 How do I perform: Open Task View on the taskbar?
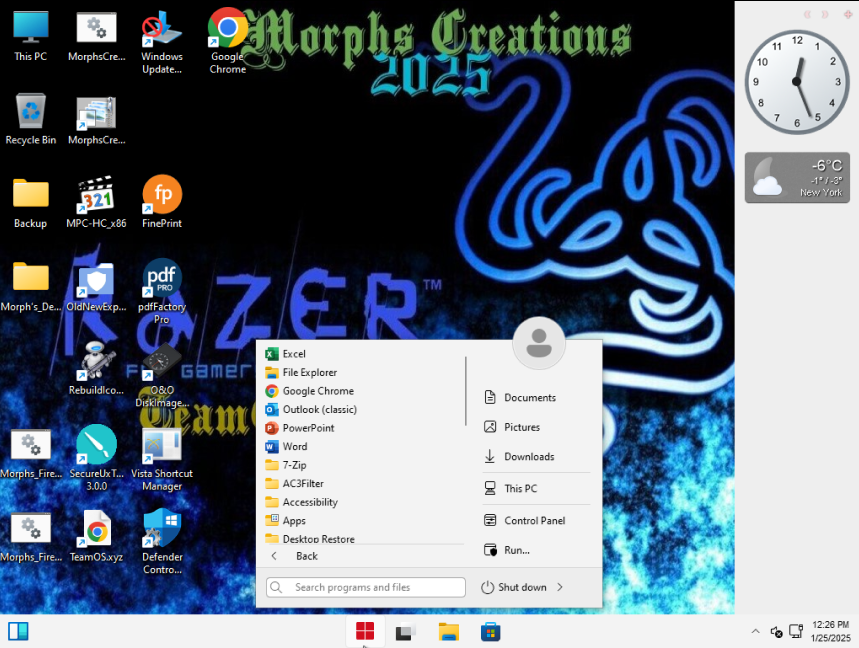[405, 632]
